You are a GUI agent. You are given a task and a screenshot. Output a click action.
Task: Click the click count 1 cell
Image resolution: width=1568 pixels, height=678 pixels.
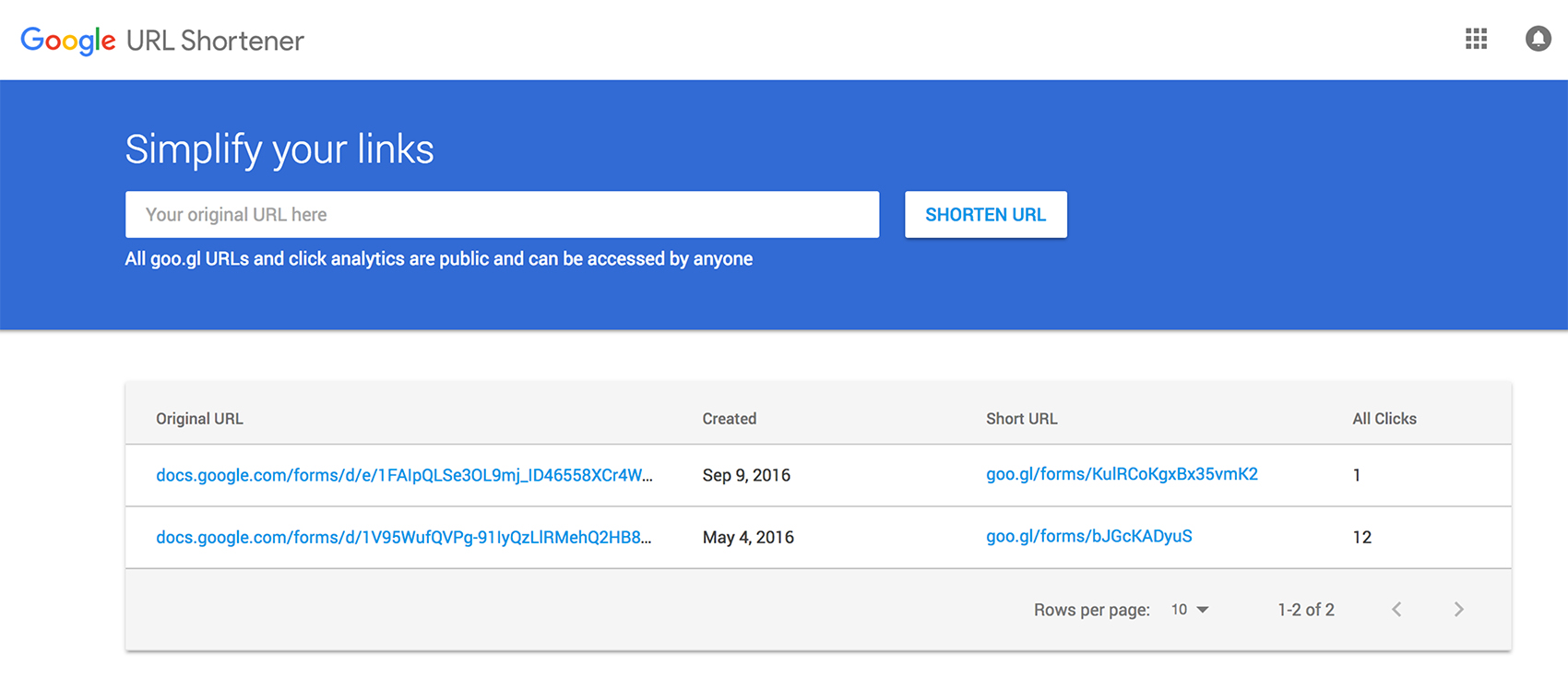[x=1357, y=475]
